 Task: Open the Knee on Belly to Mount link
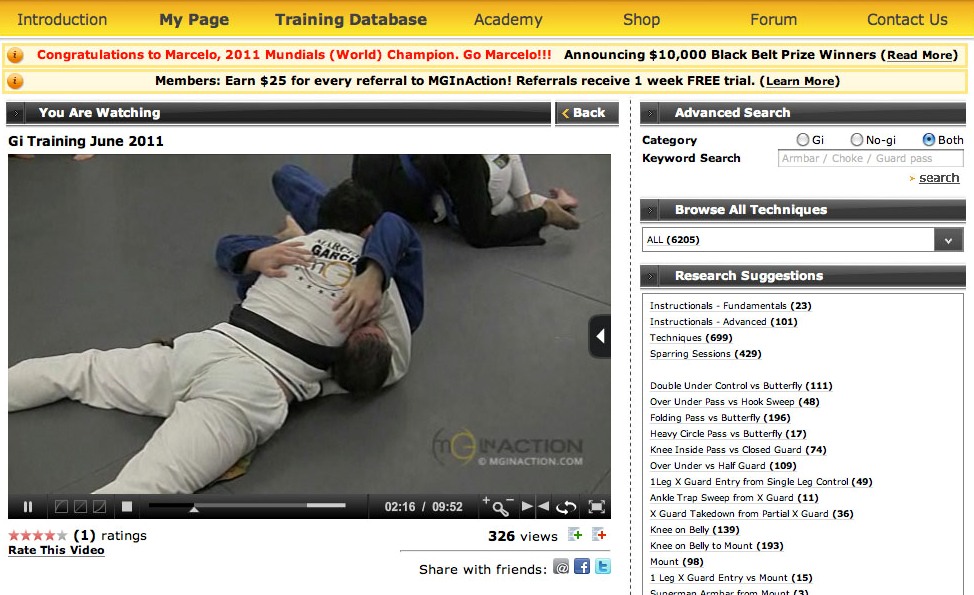click(716, 545)
